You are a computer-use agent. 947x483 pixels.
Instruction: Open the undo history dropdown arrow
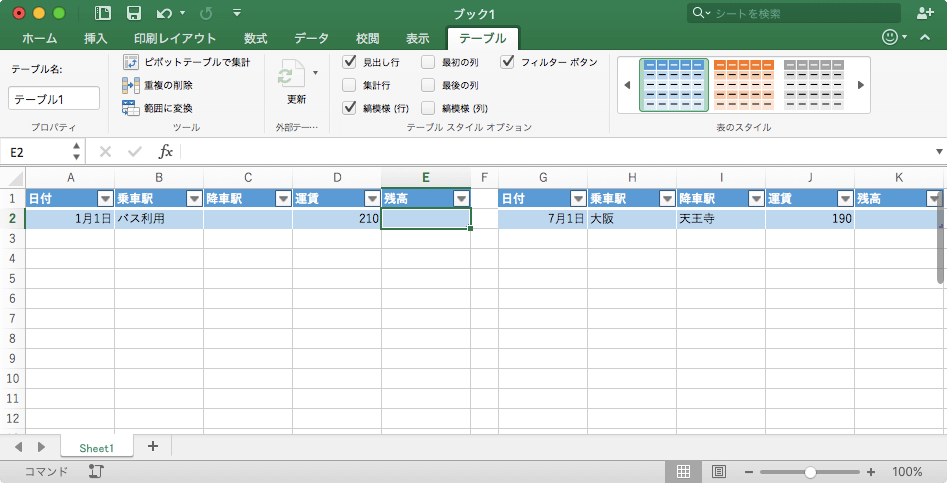[x=182, y=13]
